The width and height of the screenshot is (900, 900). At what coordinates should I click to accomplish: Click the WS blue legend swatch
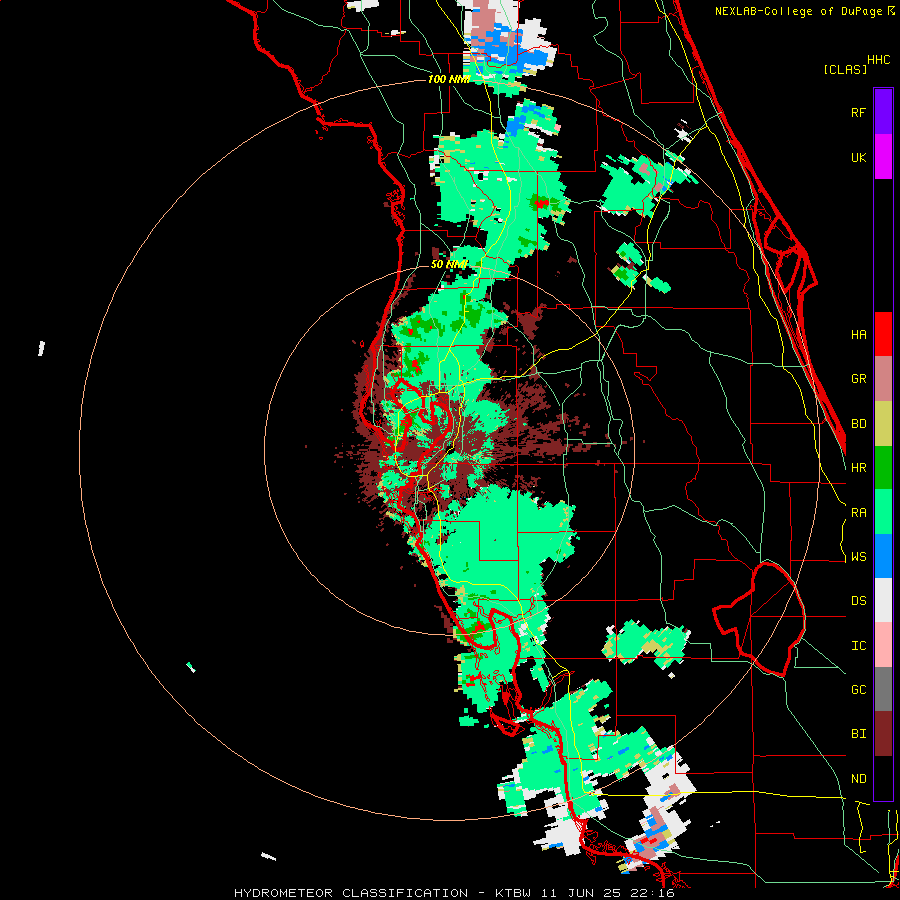pos(883,556)
